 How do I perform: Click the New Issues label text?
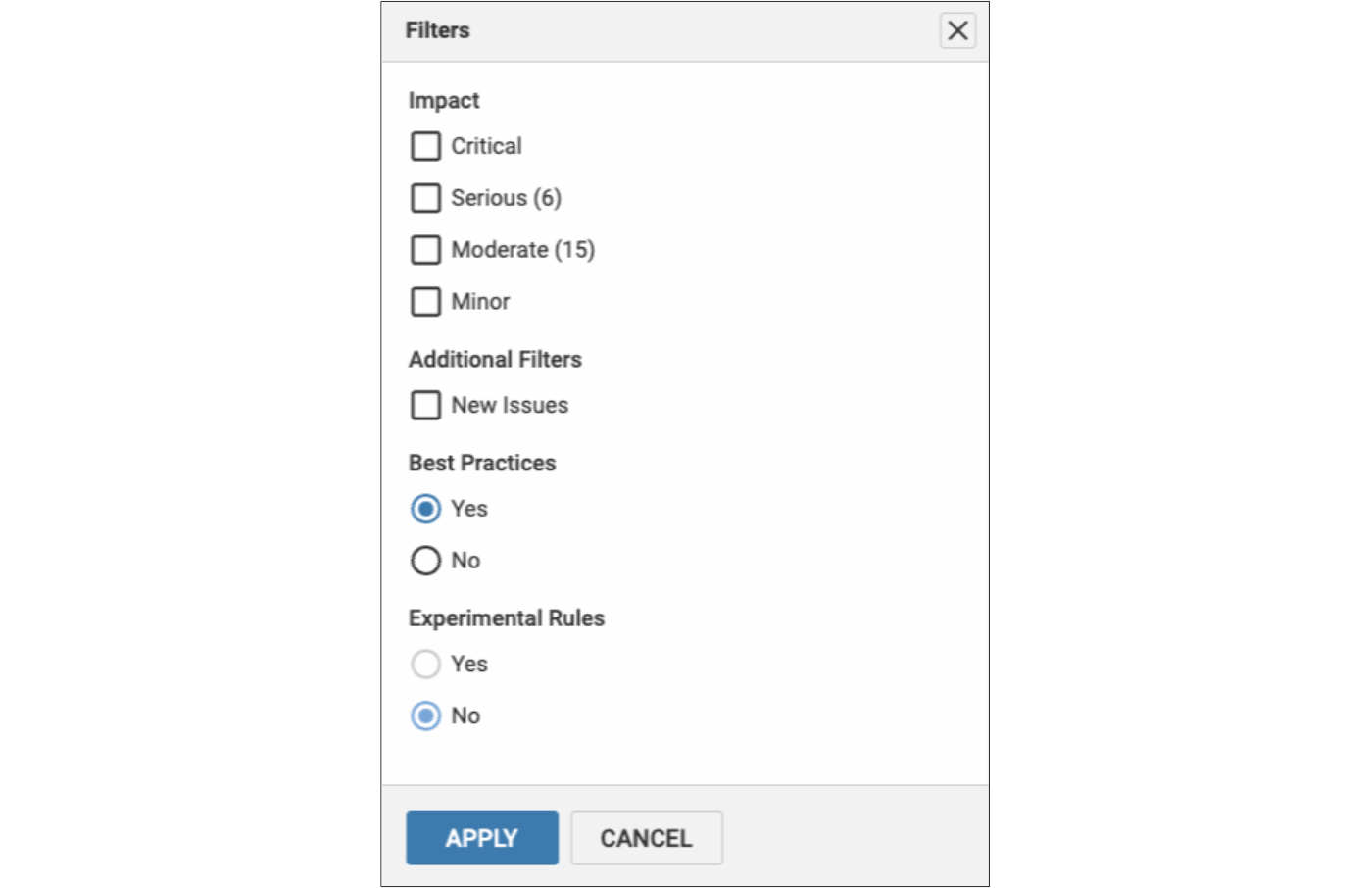[509, 405]
